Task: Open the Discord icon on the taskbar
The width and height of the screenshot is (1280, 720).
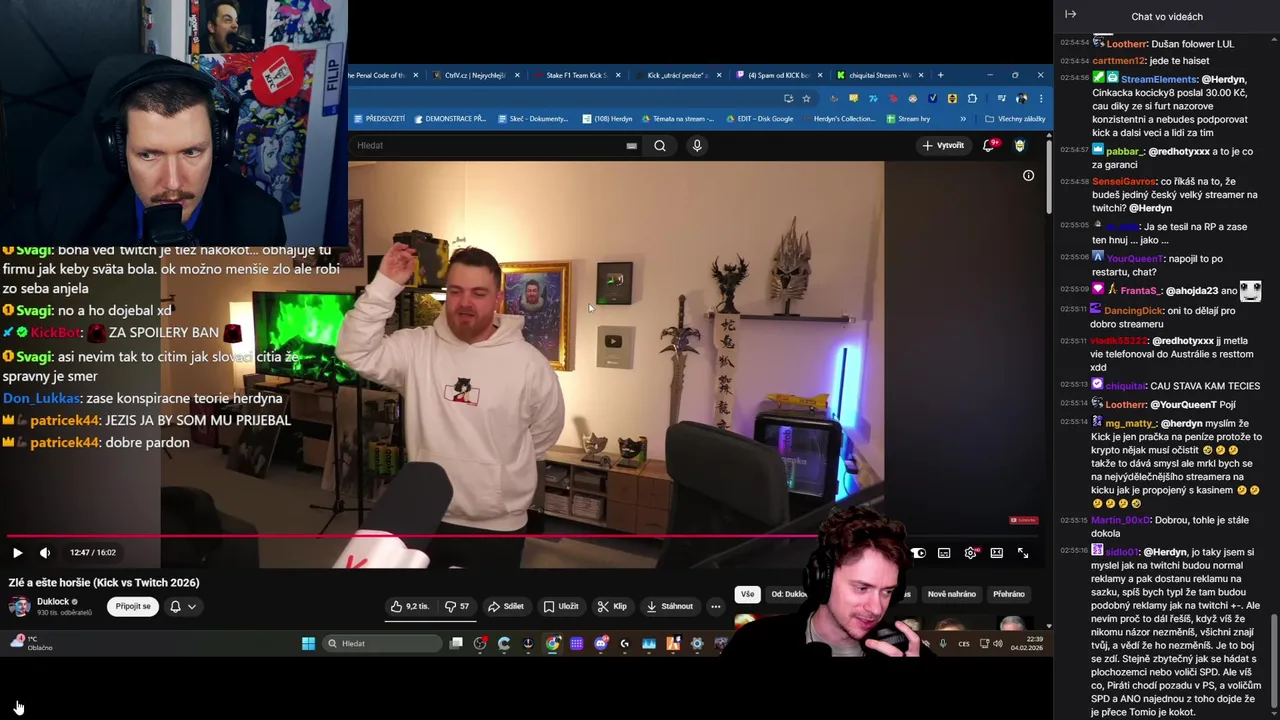Action: point(600,644)
